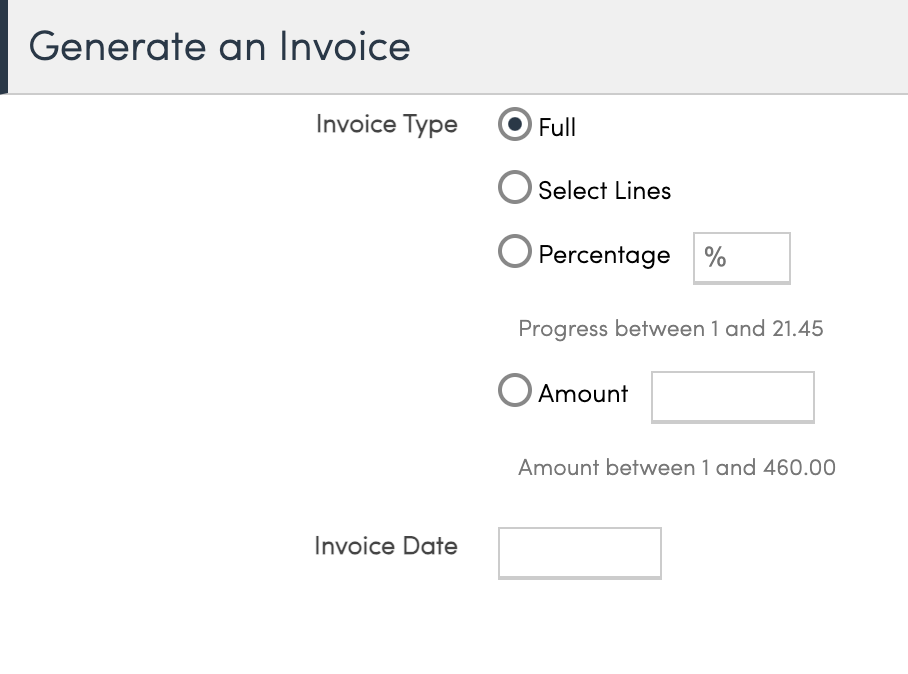The image size is (908, 674).
Task: Click the "Invoice Date" field label
Action: click(x=385, y=546)
